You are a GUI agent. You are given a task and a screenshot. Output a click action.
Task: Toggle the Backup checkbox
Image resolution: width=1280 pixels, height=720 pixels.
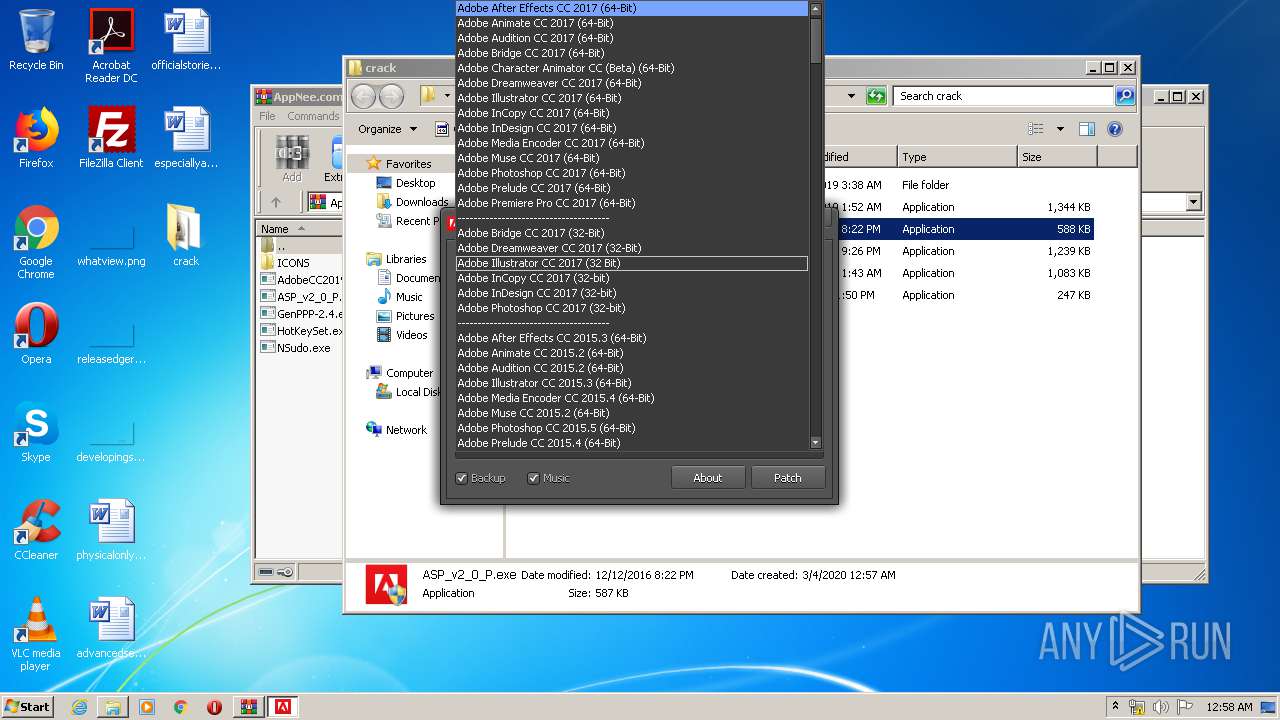click(462, 478)
